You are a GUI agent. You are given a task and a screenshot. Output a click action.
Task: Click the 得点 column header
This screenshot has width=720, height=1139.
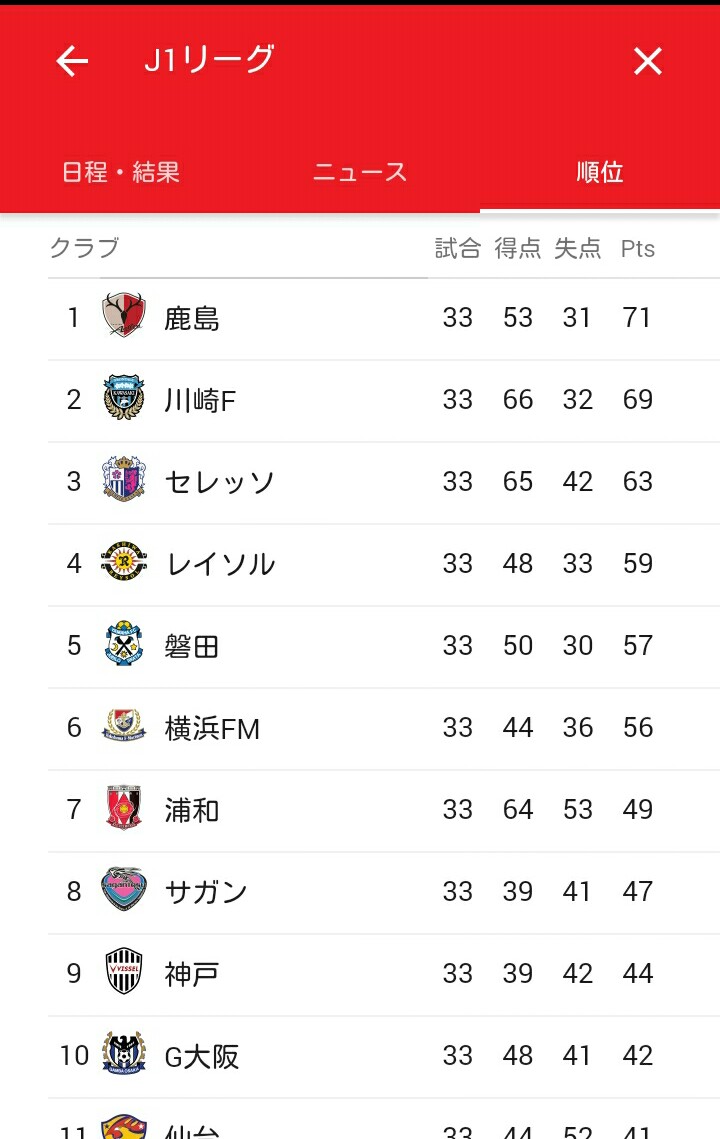(x=517, y=249)
